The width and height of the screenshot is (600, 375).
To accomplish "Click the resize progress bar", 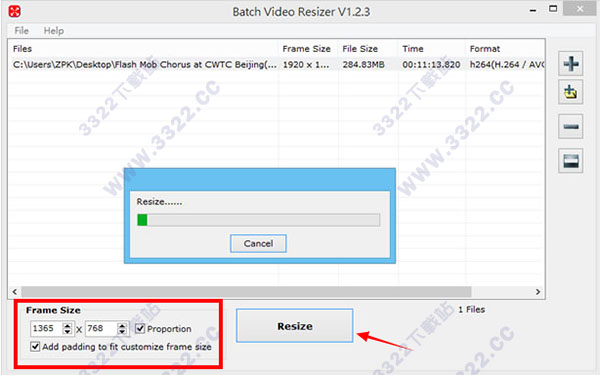I will (259, 220).
